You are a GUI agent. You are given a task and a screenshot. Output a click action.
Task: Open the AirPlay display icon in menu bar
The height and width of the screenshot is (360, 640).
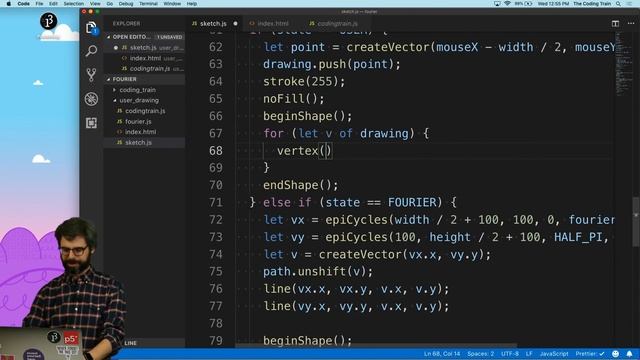[497, 4]
